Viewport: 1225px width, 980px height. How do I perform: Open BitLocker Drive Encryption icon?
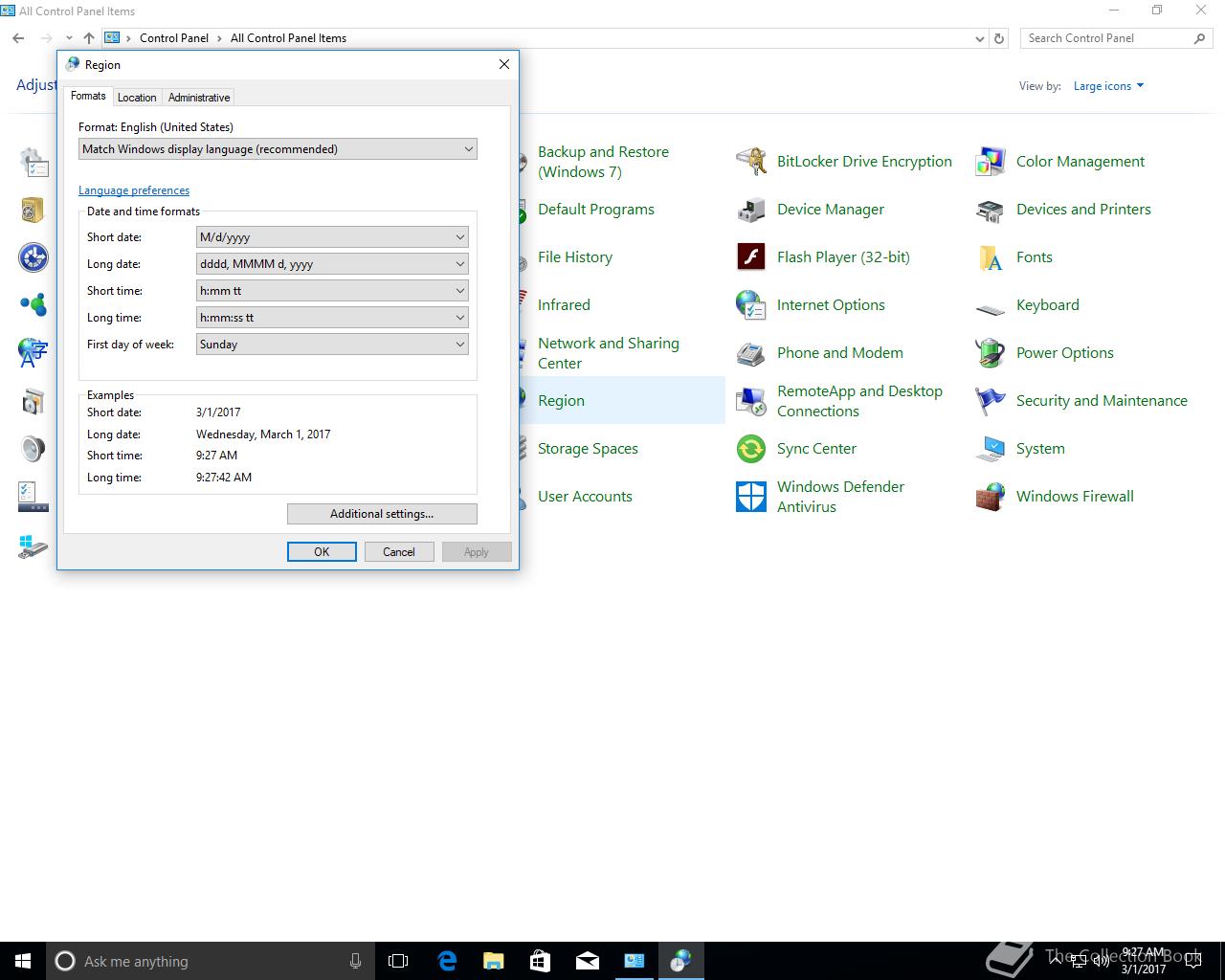click(x=751, y=162)
